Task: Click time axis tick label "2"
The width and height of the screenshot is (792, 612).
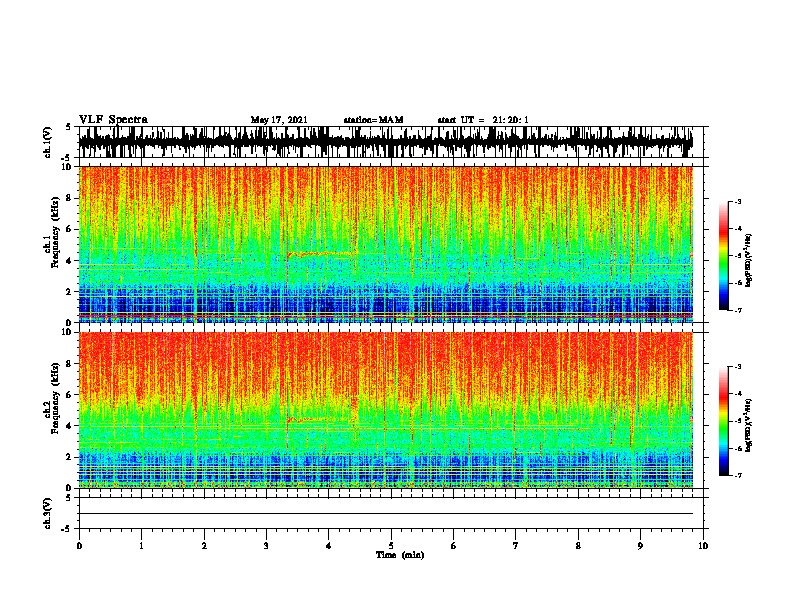Action: click(x=204, y=546)
